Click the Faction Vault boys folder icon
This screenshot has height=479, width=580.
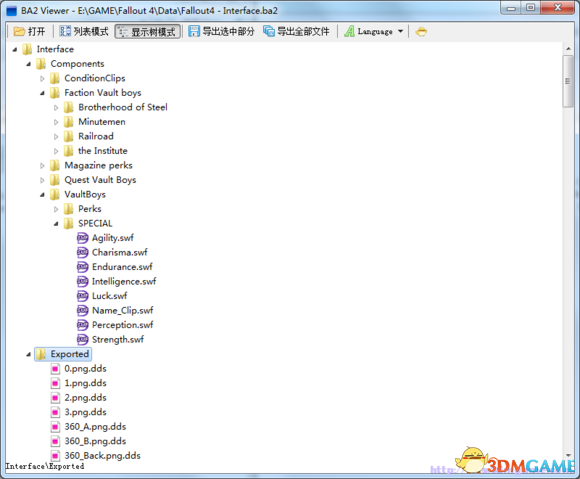[54, 93]
